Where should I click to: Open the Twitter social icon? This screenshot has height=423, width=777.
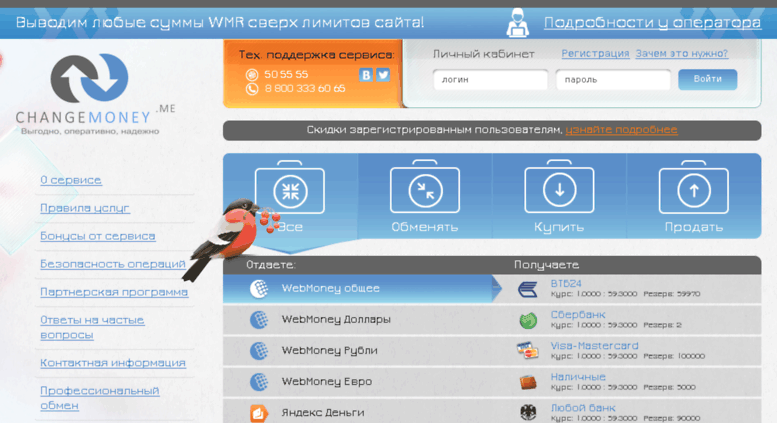[383, 75]
